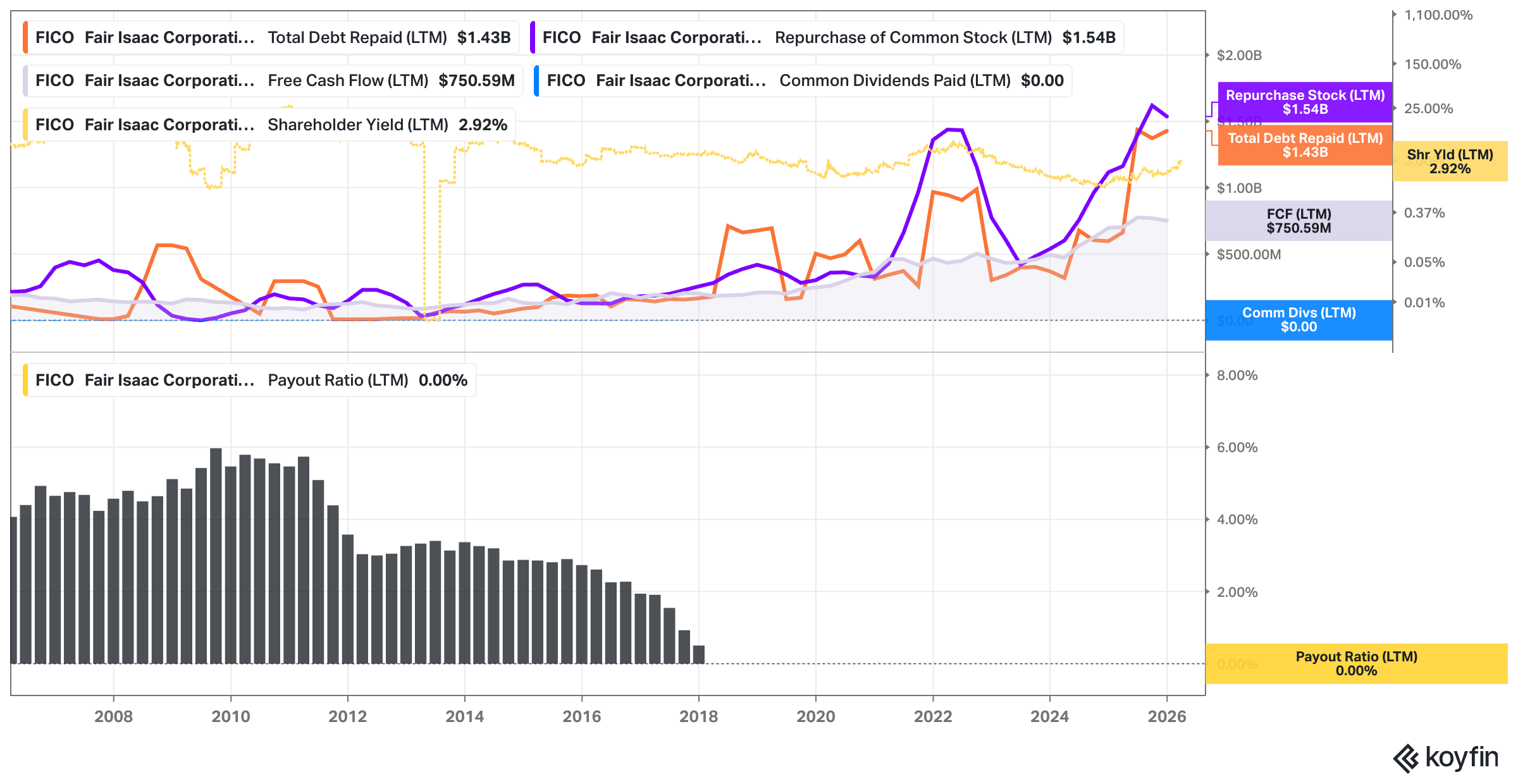Click the Common Dividends Paid legend entry
Image resolution: width=1518 pixels, height=784 pixels.
803,80
